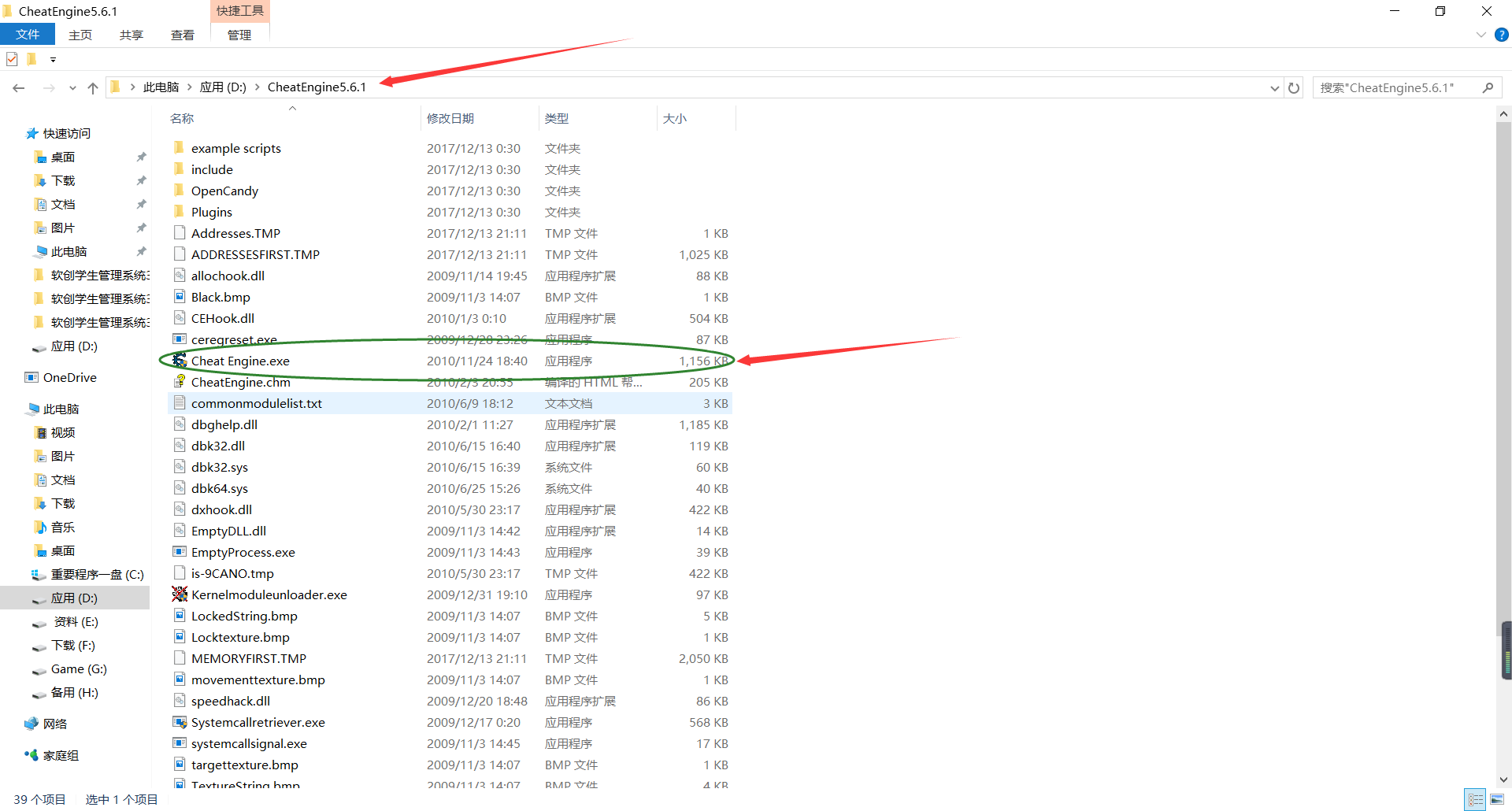Select OneDrive in navigation pane
1512x811 pixels.
[x=70, y=378]
